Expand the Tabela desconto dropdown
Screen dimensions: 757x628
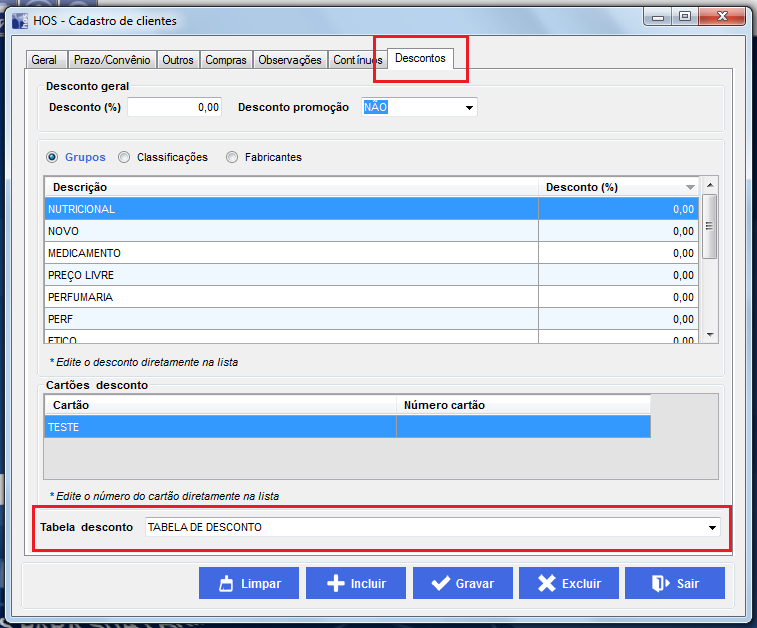click(x=712, y=527)
